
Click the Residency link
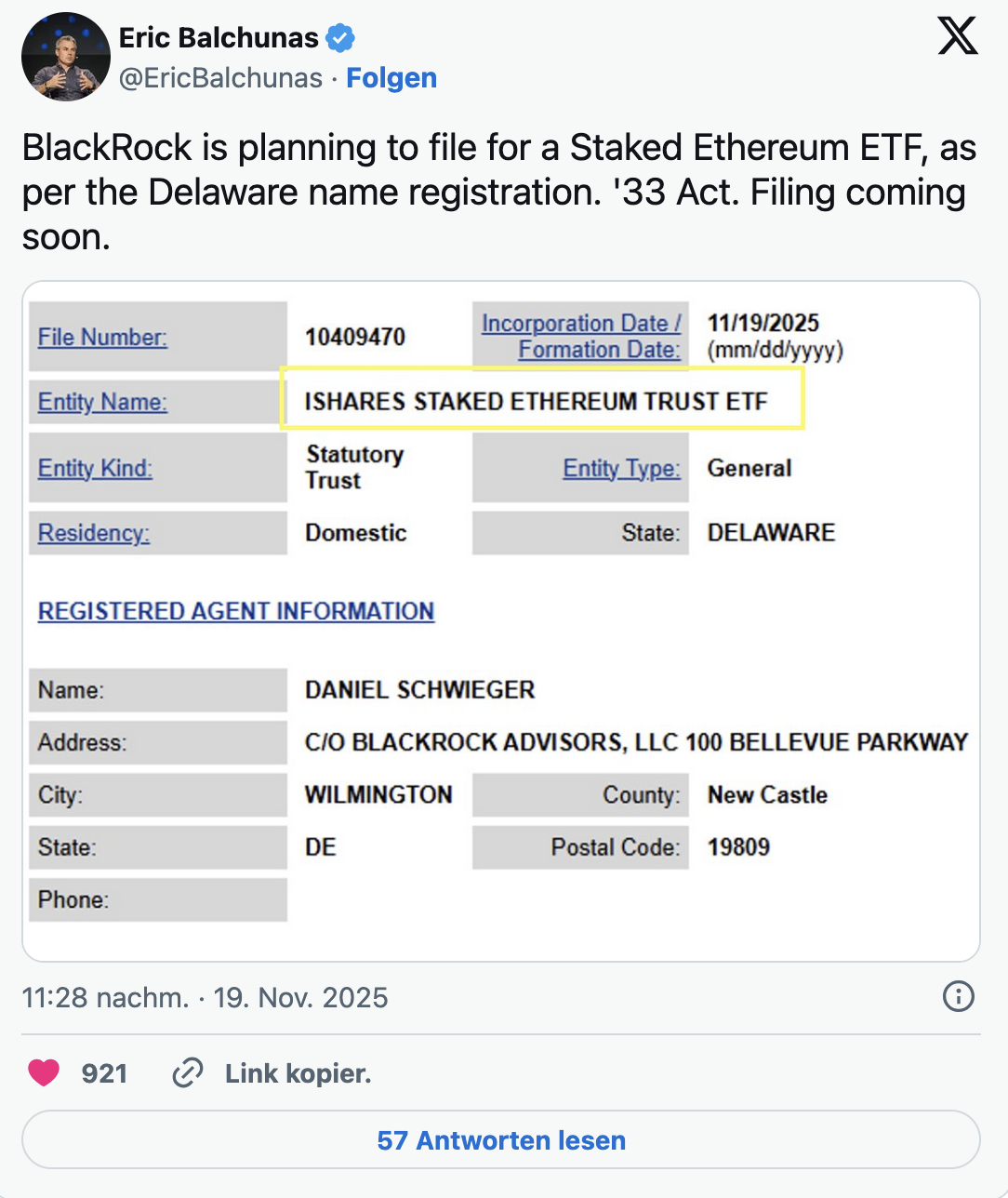pos(94,533)
